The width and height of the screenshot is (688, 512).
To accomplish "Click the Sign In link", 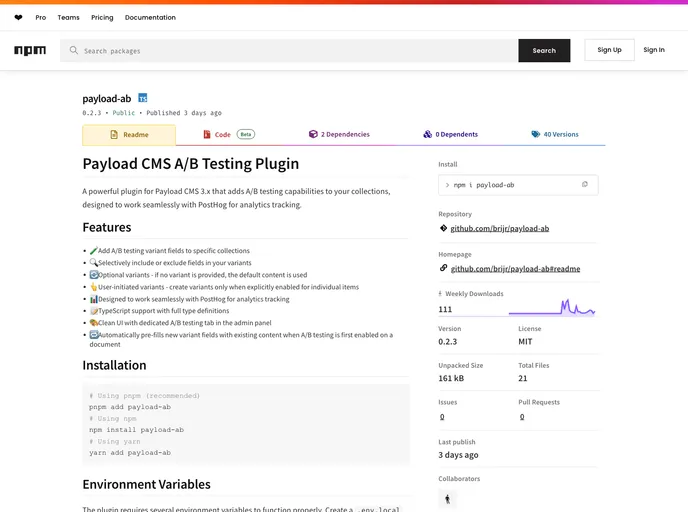I will 654,50.
